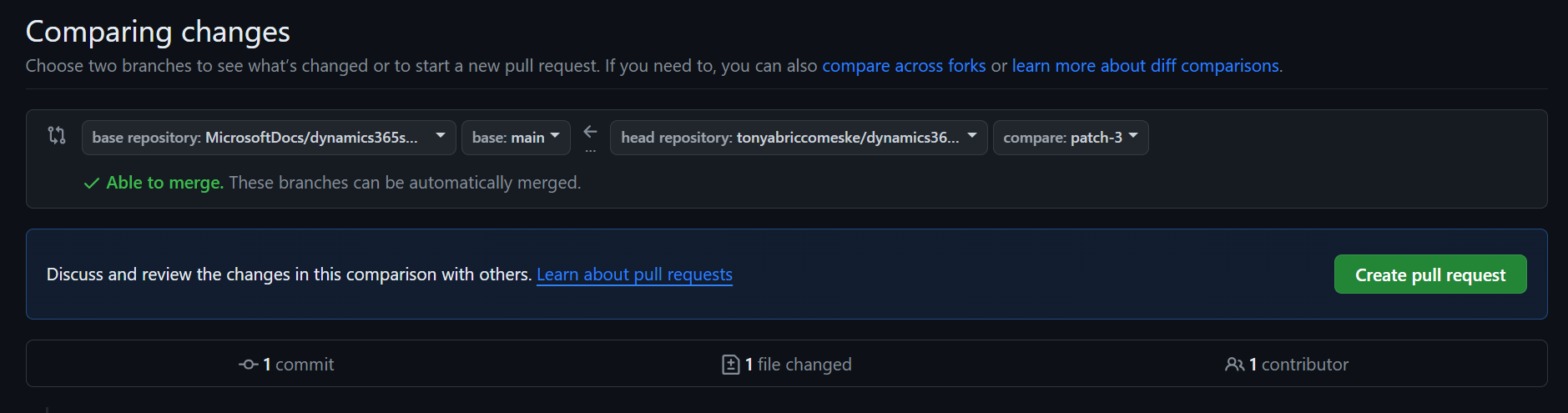Click the ellipsis under the left arrow
The height and width of the screenshot is (413, 1568).
[x=590, y=151]
